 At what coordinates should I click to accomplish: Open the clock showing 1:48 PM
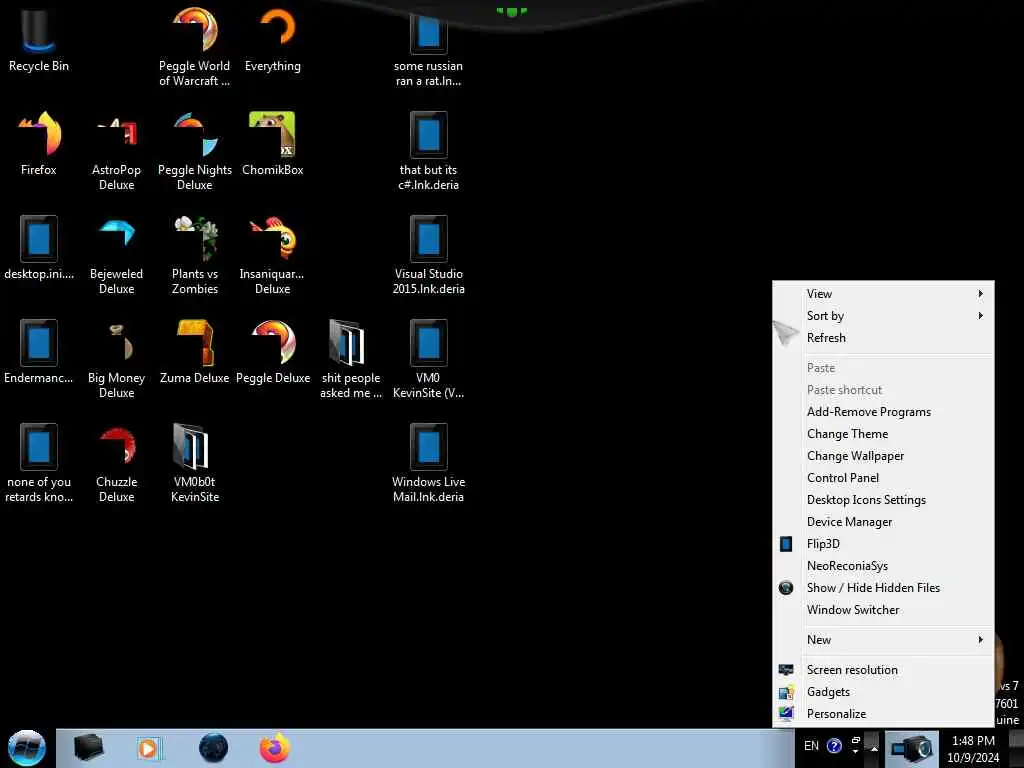pyautogui.click(x=973, y=749)
